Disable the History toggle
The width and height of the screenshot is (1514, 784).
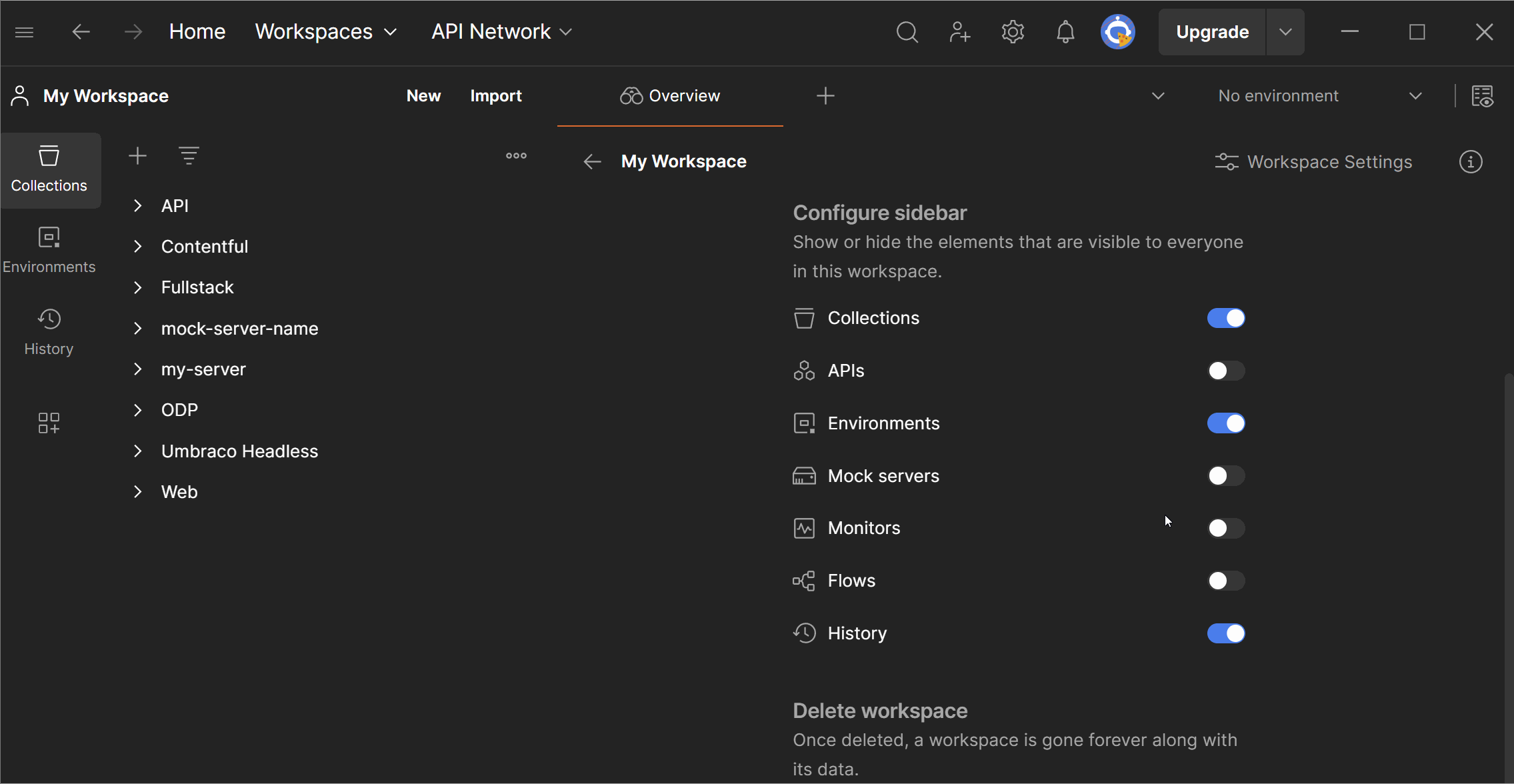click(1226, 633)
